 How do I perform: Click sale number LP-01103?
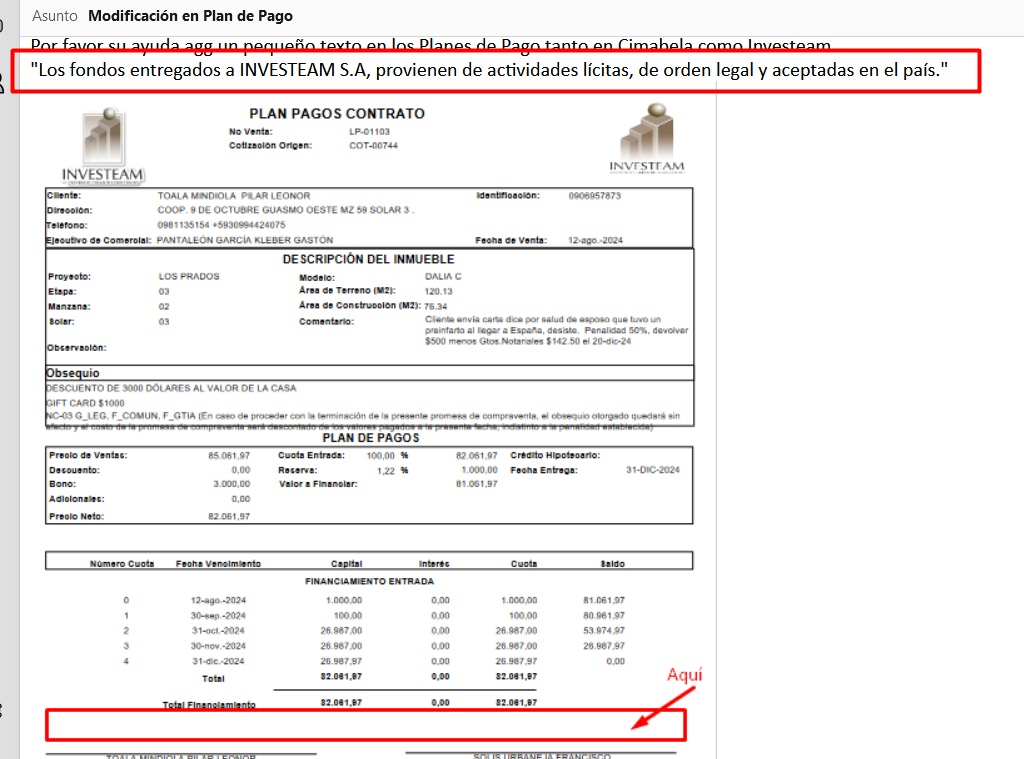[x=369, y=132]
